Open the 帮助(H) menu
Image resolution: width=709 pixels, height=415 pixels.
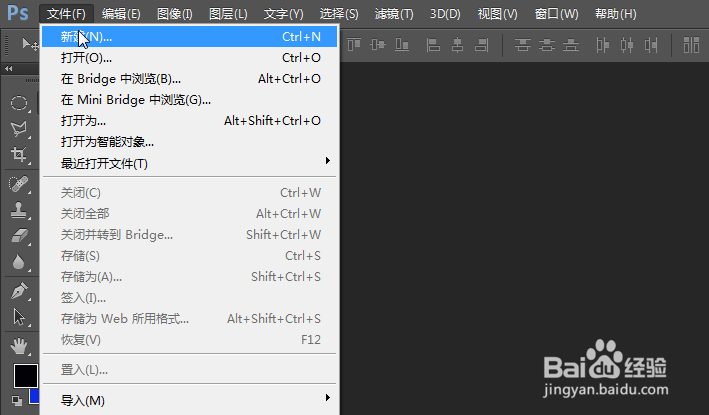point(615,14)
